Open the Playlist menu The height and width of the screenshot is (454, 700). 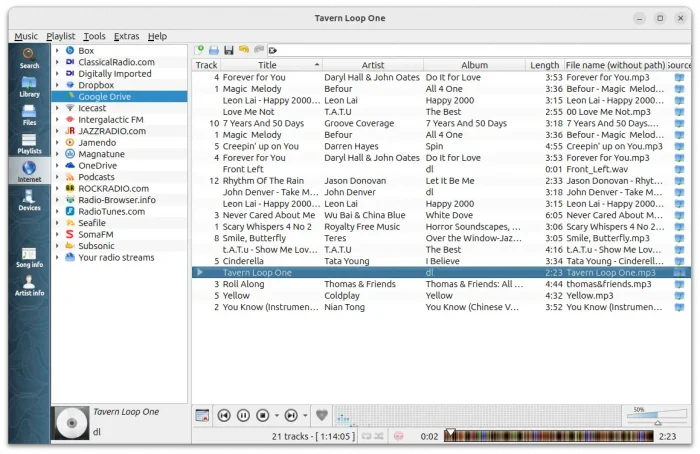point(61,36)
